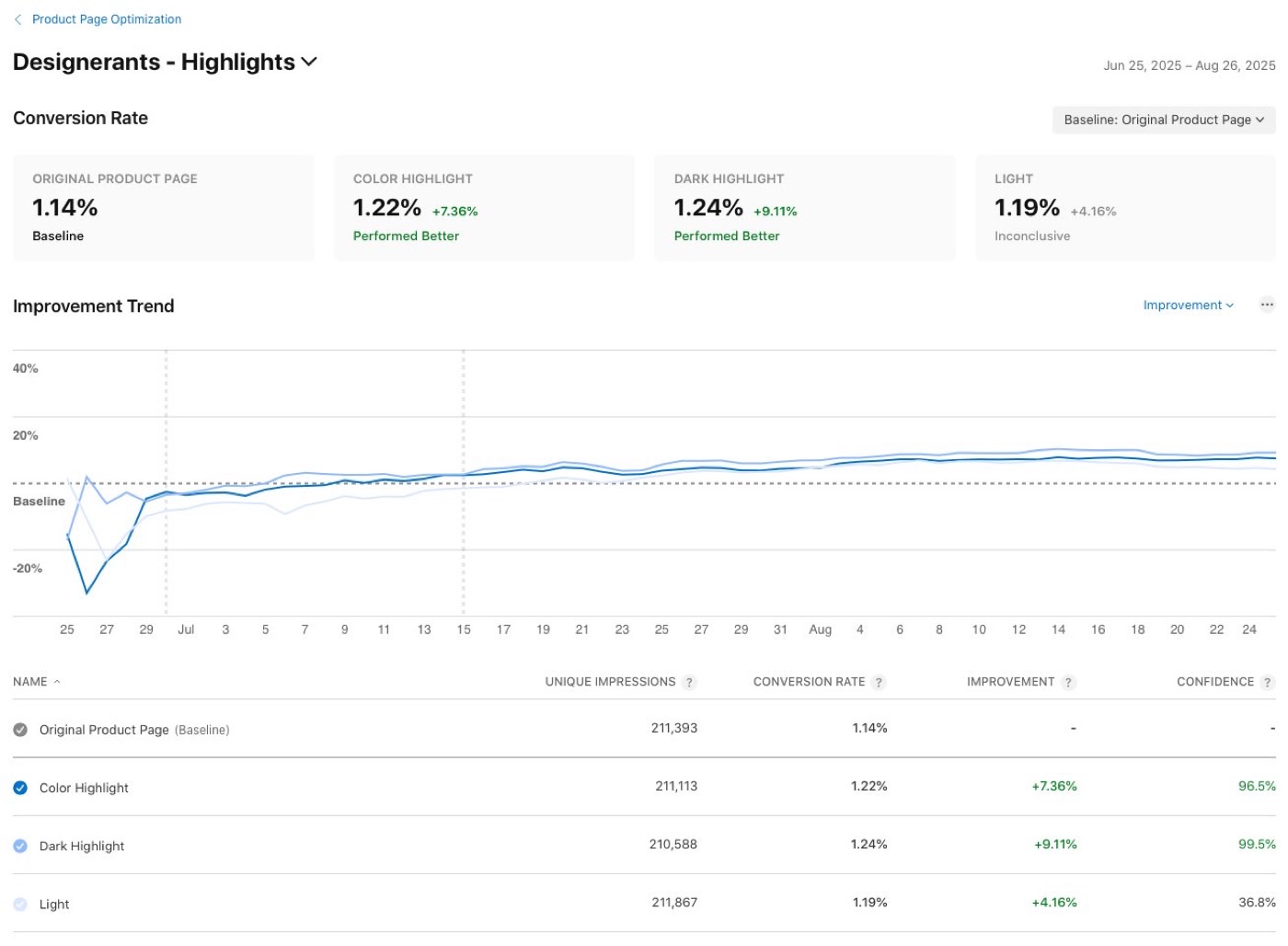The height and width of the screenshot is (946, 1288).
Task: Click the Improvement Trend heading
Action: (94, 306)
